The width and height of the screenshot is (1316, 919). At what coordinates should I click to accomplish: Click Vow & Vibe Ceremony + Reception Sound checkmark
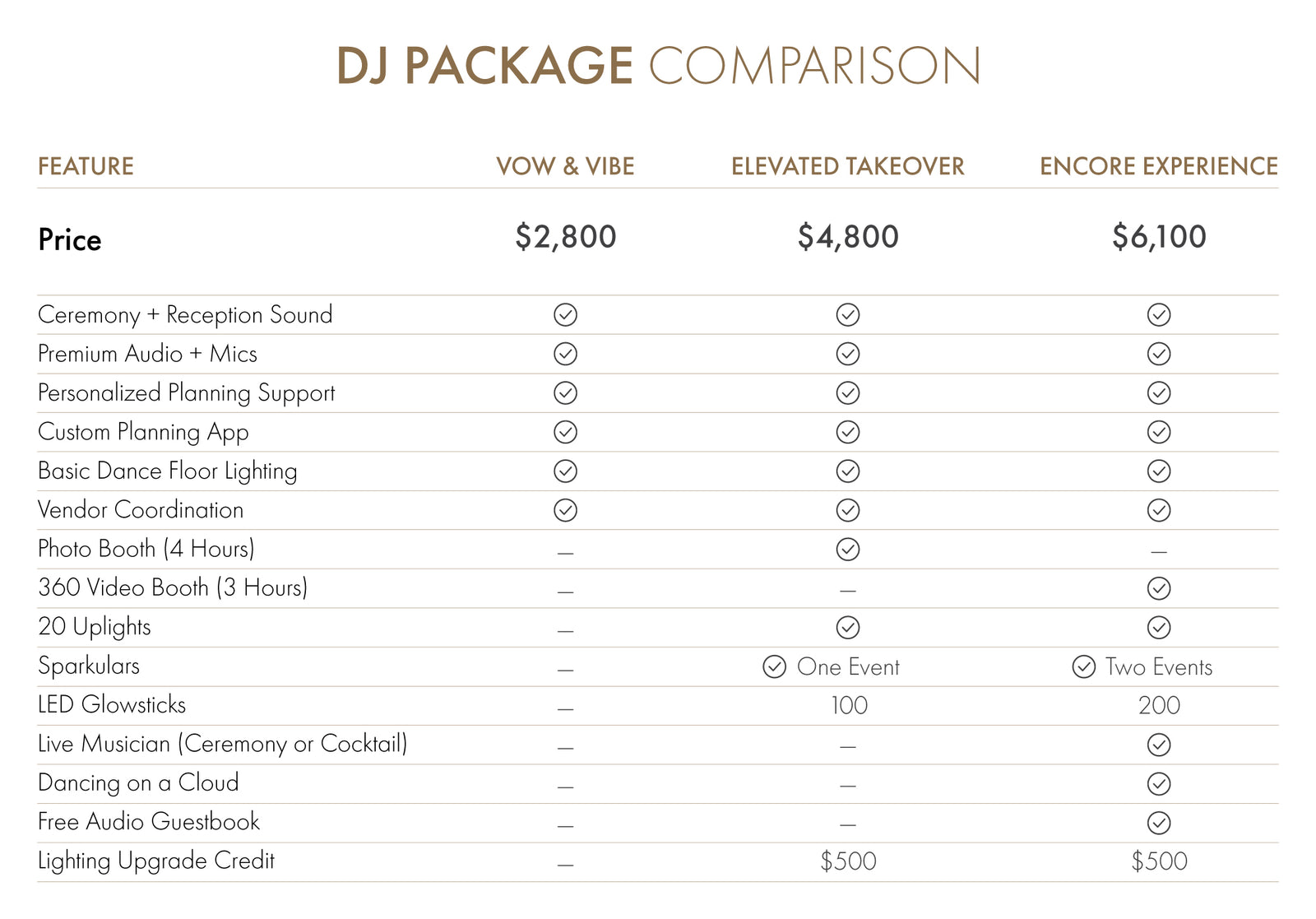565,314
